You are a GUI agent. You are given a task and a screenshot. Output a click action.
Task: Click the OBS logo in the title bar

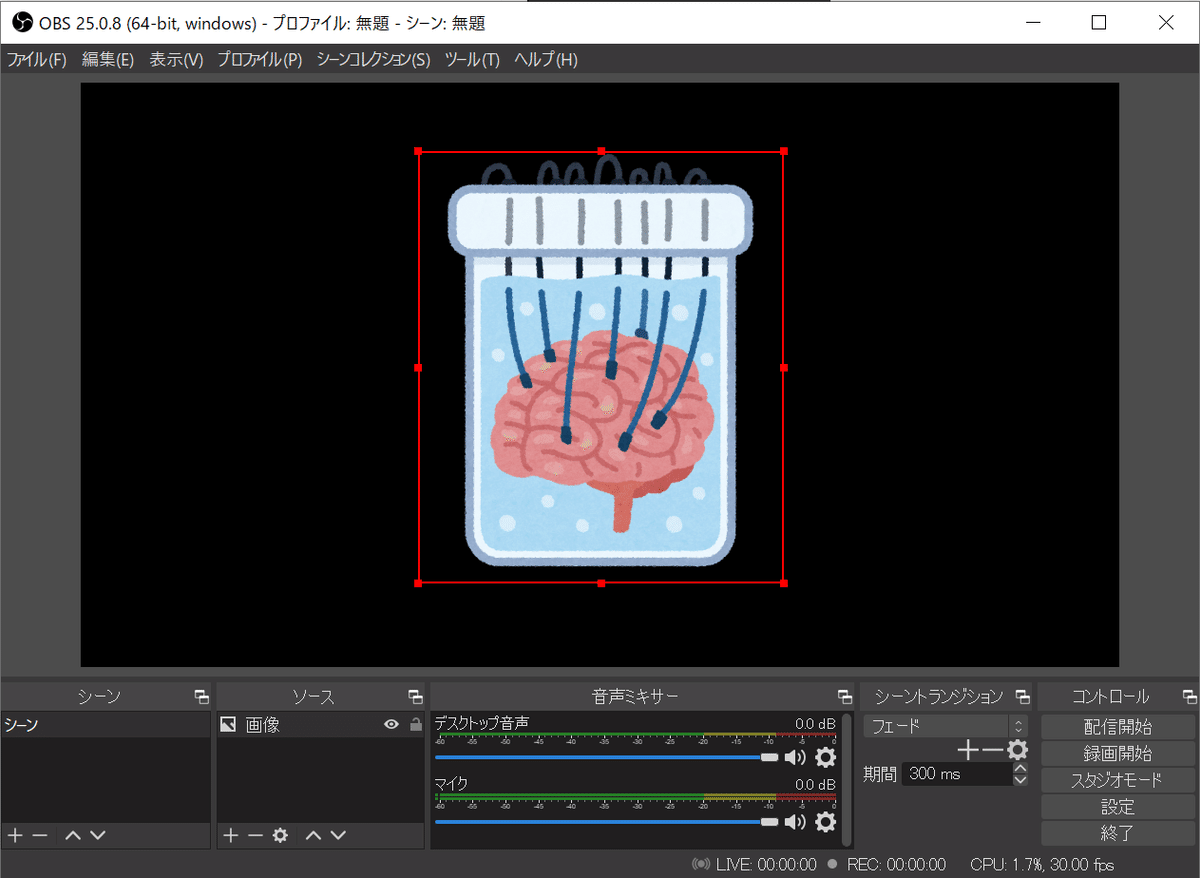click(22, 22)
